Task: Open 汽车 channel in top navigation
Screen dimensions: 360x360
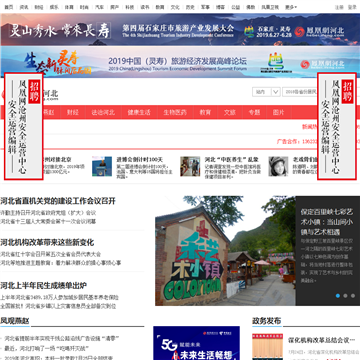Action: [99, 7]
